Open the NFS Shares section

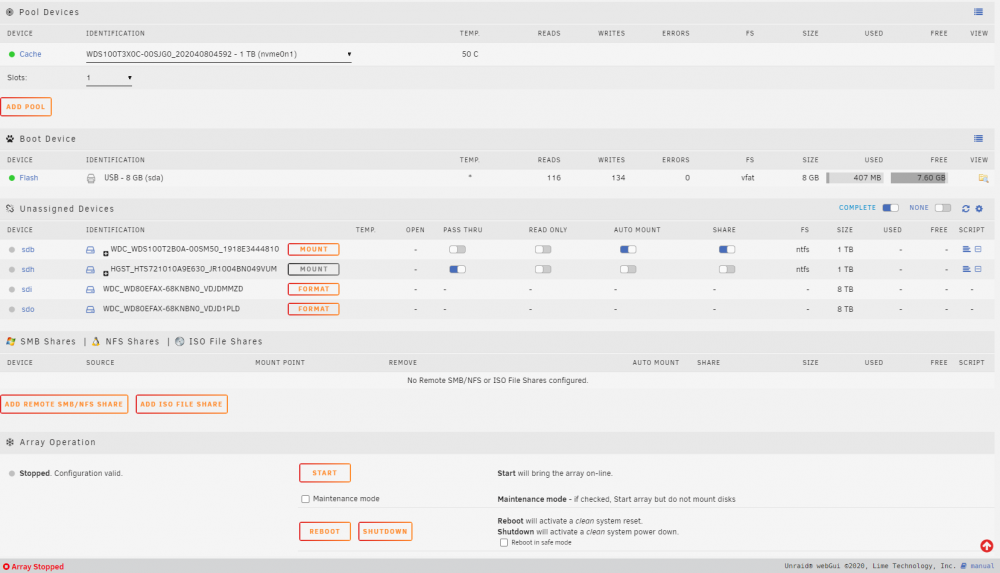132,341
